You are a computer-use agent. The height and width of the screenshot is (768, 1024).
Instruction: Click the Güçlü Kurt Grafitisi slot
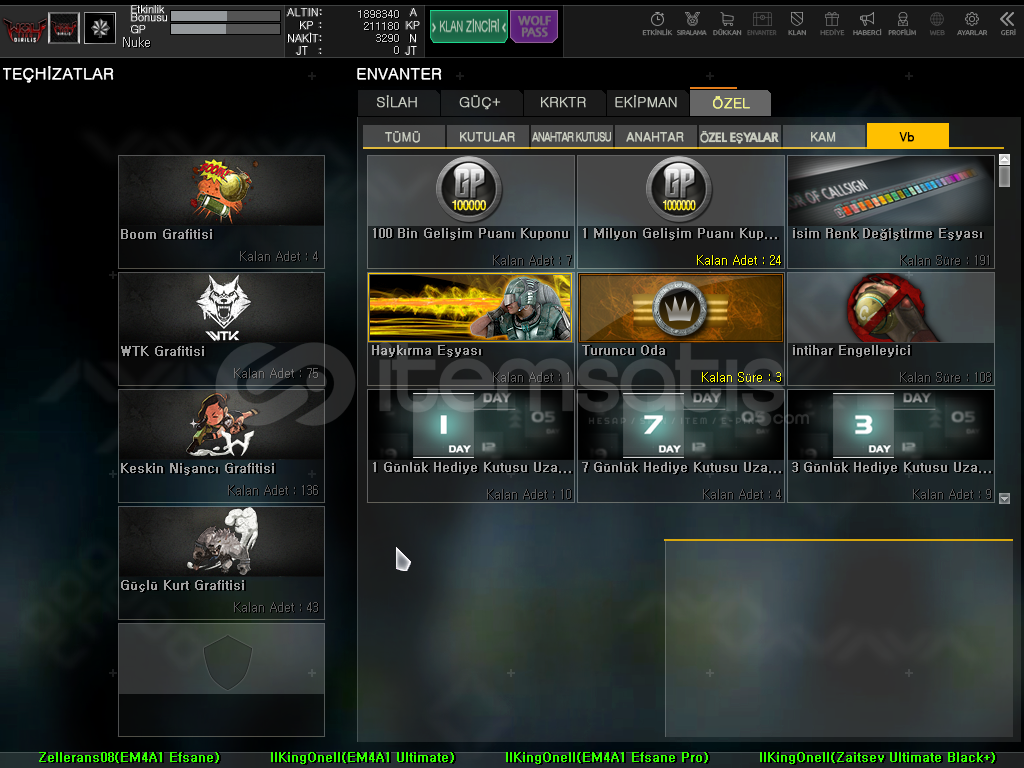coord(221,563)
